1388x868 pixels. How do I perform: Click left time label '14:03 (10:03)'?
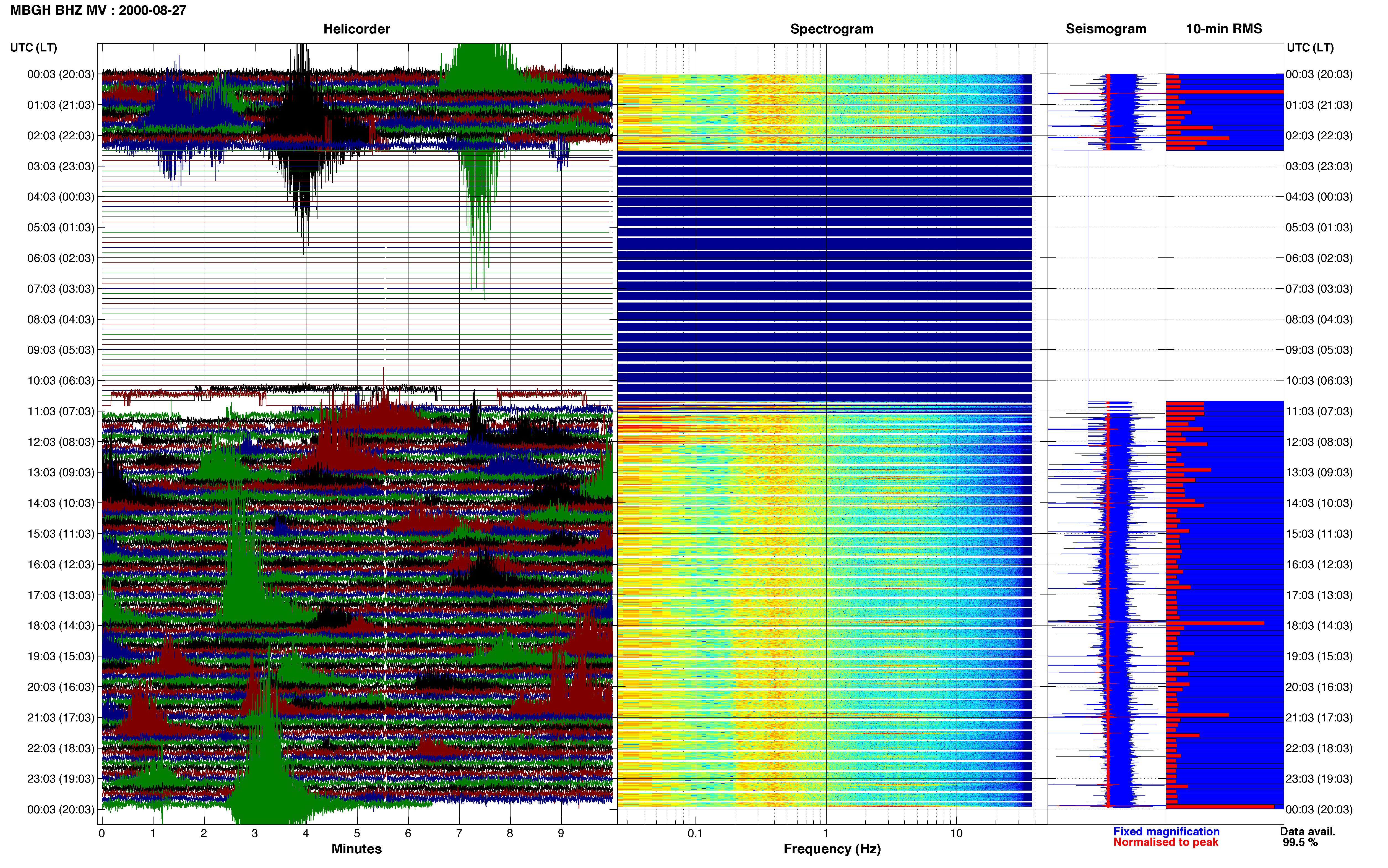click(x=61, y=503)
